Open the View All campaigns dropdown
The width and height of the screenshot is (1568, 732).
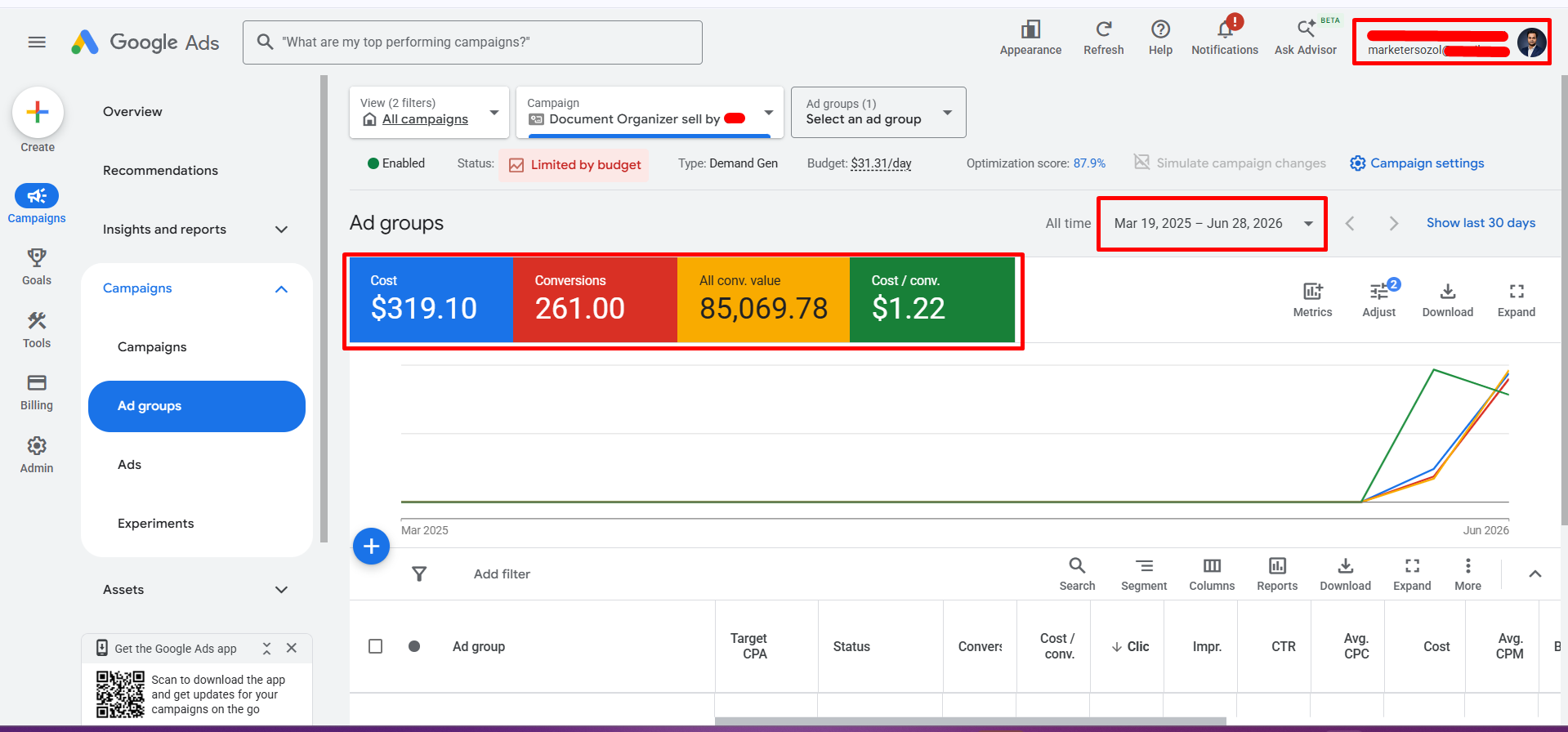[429, 112]
